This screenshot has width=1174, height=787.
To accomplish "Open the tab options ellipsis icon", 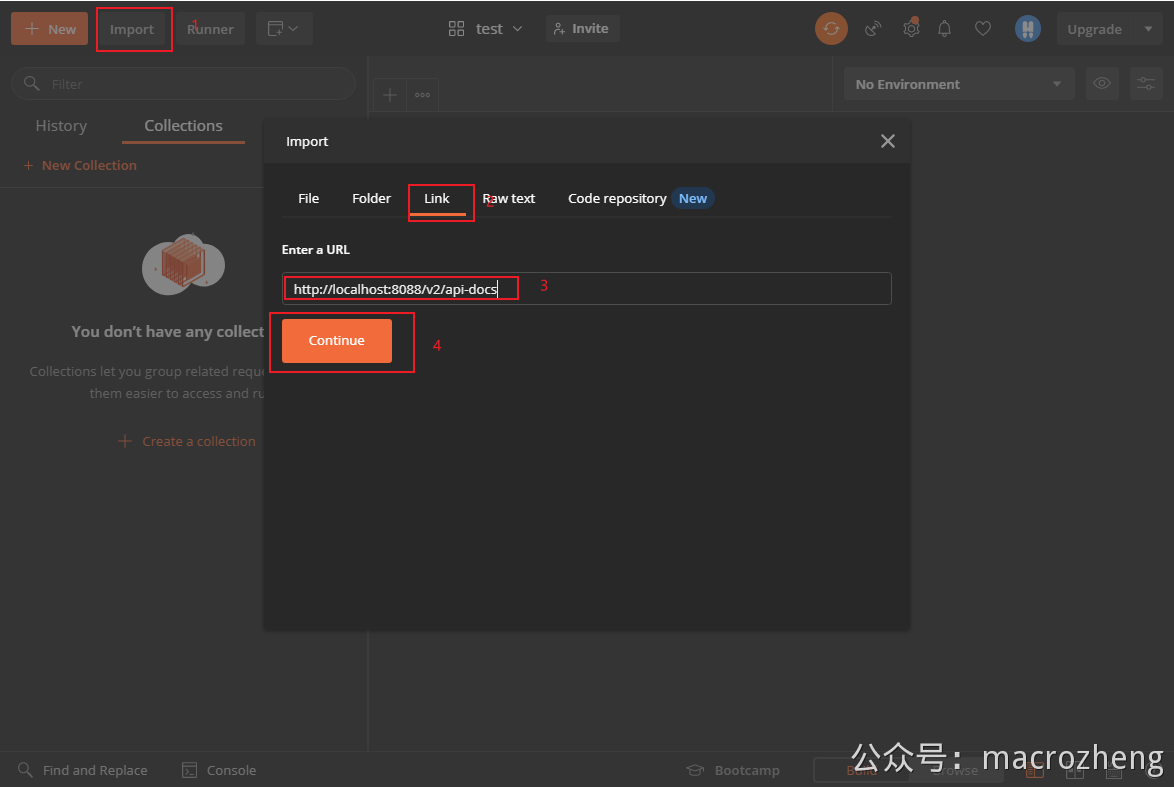I will click(x=422, y=95).
